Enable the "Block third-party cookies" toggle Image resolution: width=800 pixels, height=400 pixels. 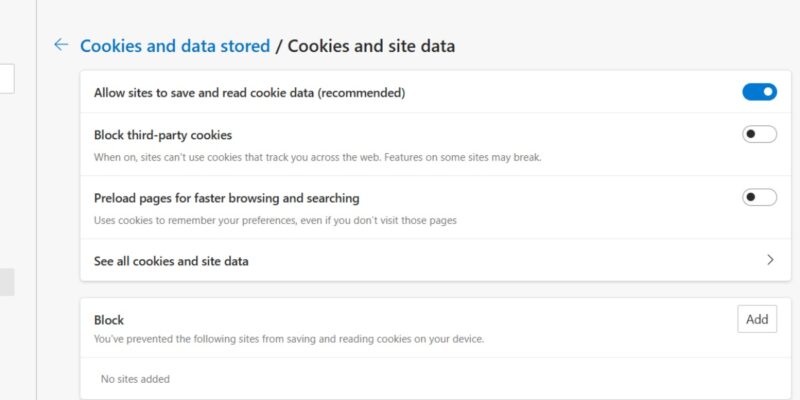[x=759, y=135]
